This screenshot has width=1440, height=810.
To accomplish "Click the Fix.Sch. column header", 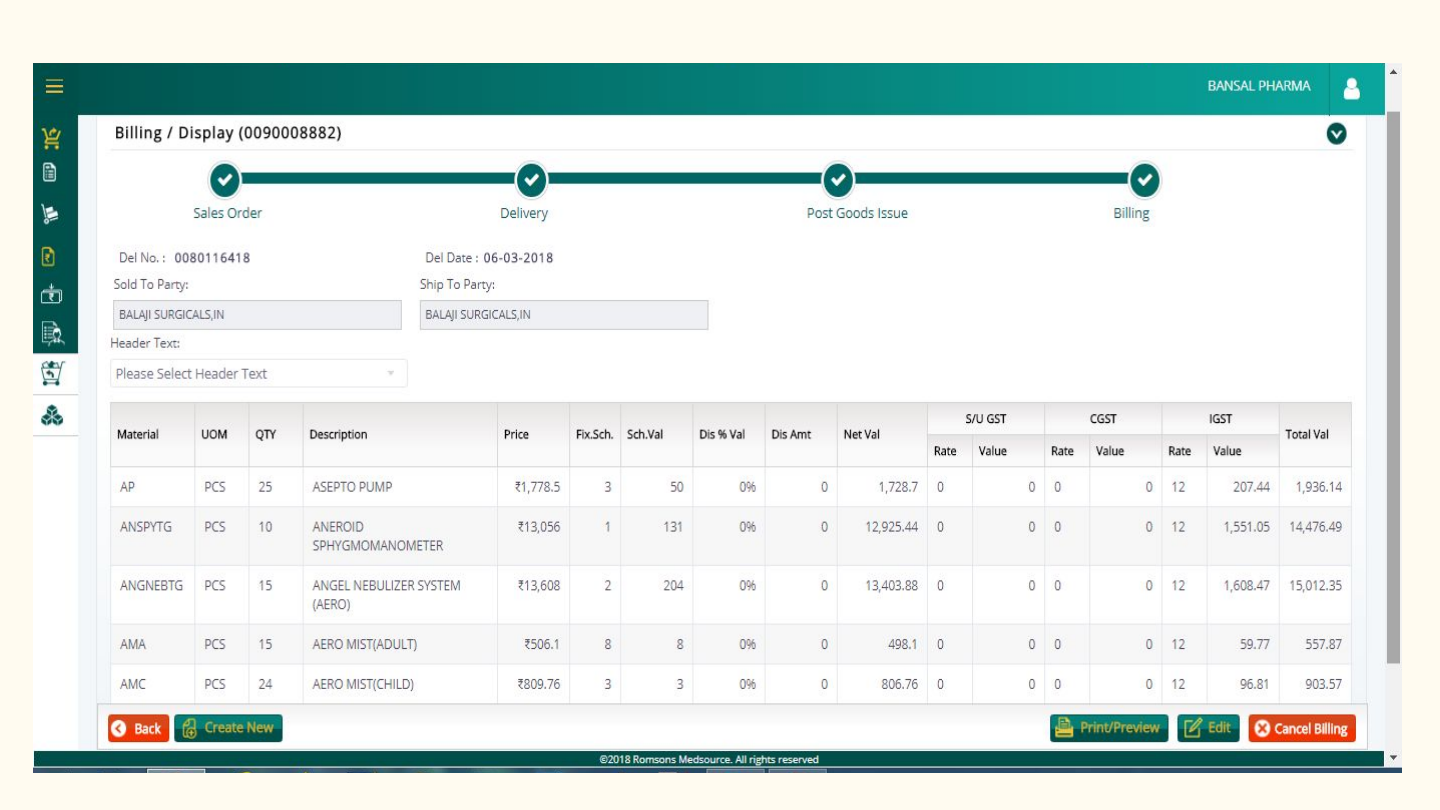I will point(595,435).
